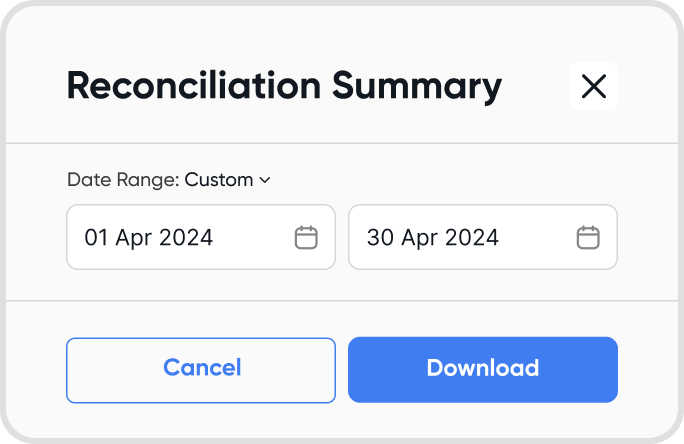Viewport: 684px width, 444px height.
Task: Click the word Summary in the heading
Action: pos(417,87)
